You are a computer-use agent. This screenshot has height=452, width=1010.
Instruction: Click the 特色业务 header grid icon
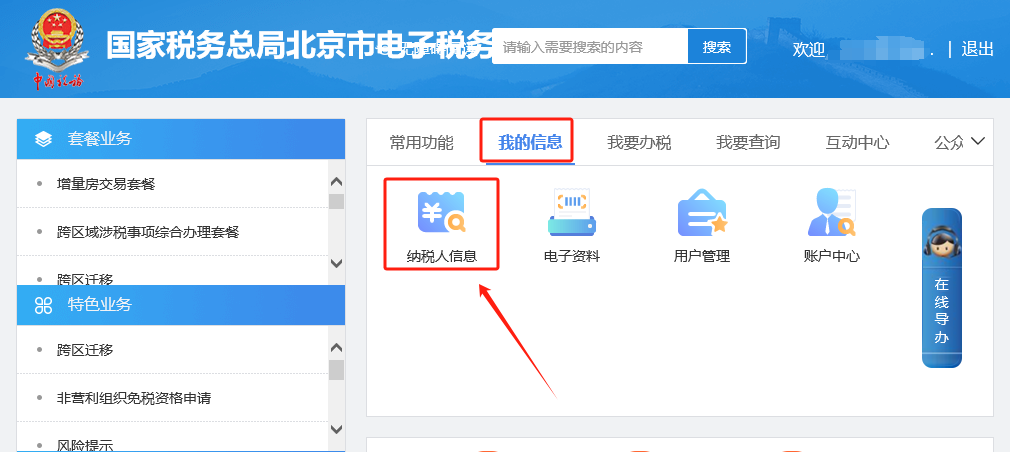tap(43, 305)
